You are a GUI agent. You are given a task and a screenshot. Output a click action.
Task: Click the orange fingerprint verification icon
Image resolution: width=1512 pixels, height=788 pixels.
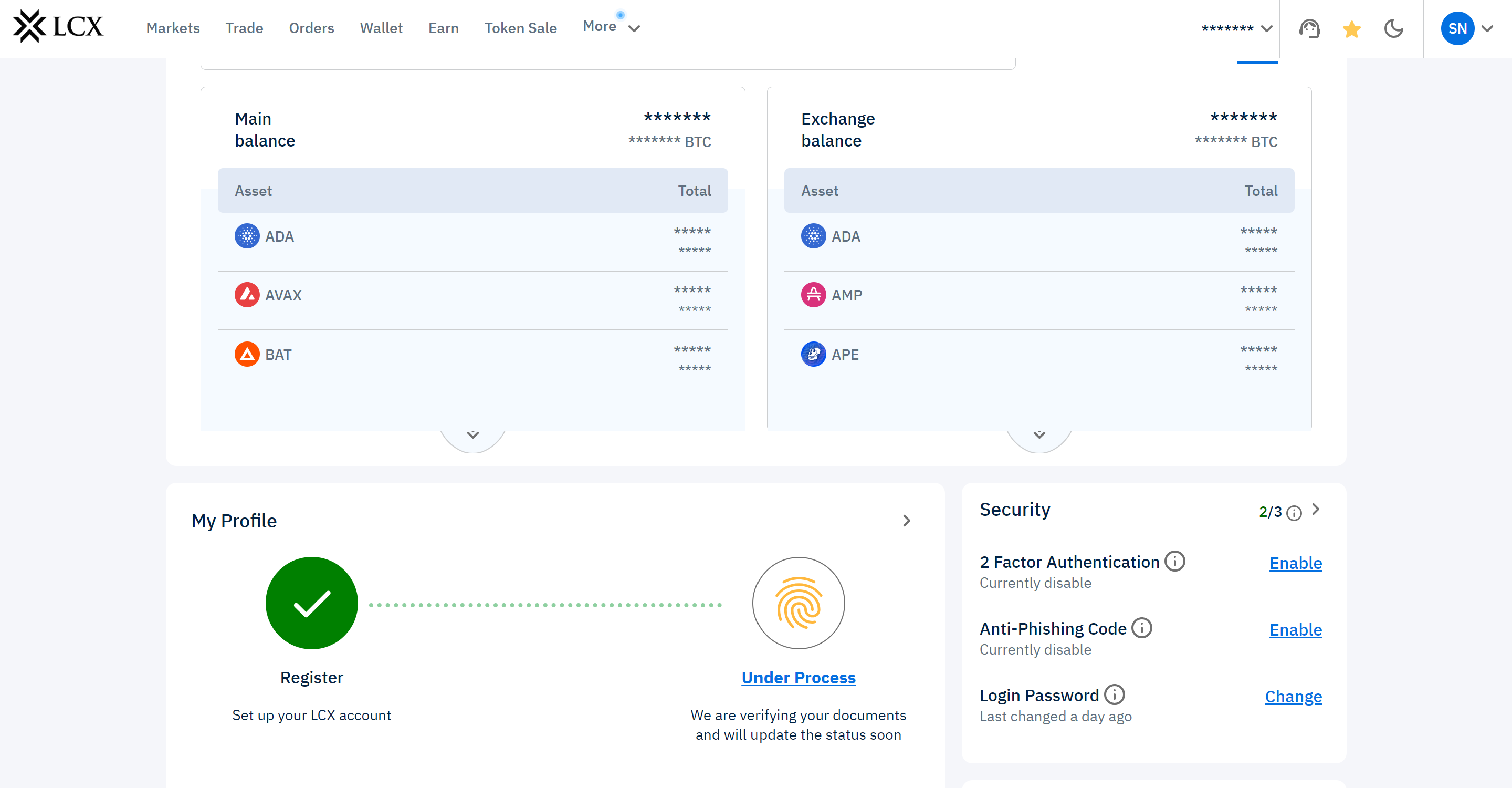[x=798, y=603]
